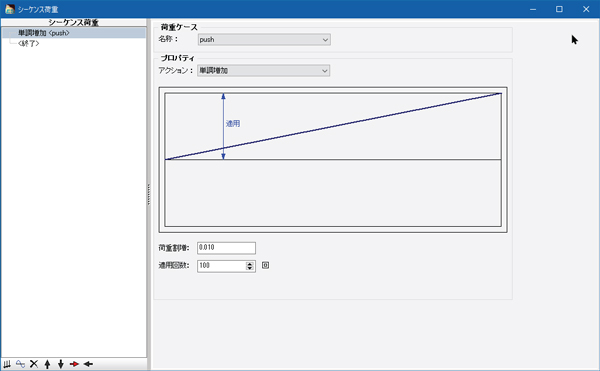Click the シーケンス荷重 list header
This screenshot has height=371, width=600.
point(73,23)
